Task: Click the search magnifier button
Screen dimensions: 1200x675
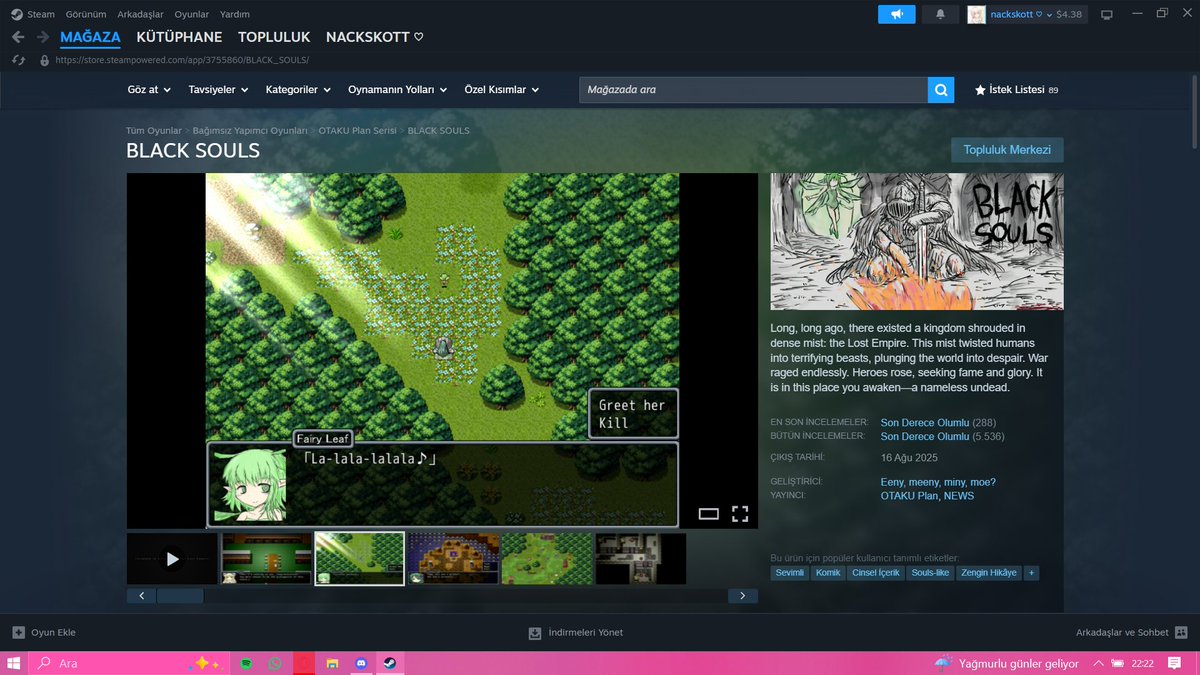Action: (941, 90)
